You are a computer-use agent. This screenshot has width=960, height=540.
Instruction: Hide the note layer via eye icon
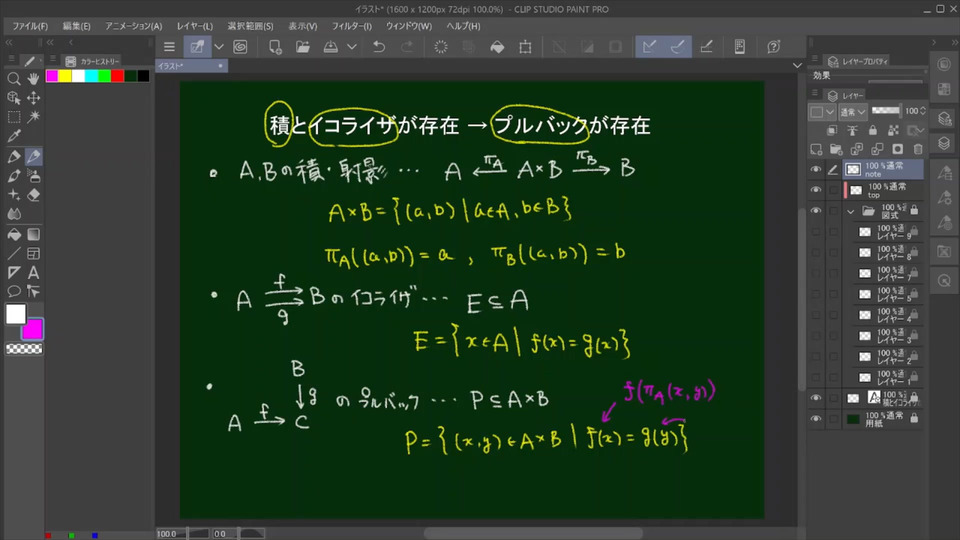coord(816,170)
